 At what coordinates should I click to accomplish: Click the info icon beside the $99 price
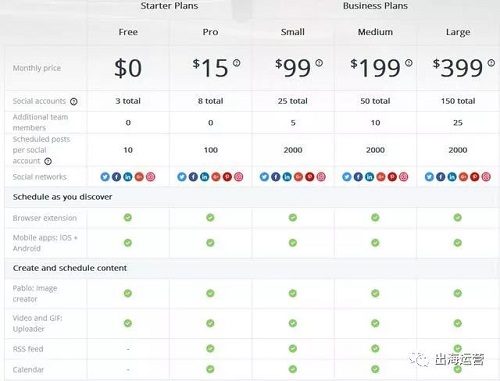click(x=319, y=63)
